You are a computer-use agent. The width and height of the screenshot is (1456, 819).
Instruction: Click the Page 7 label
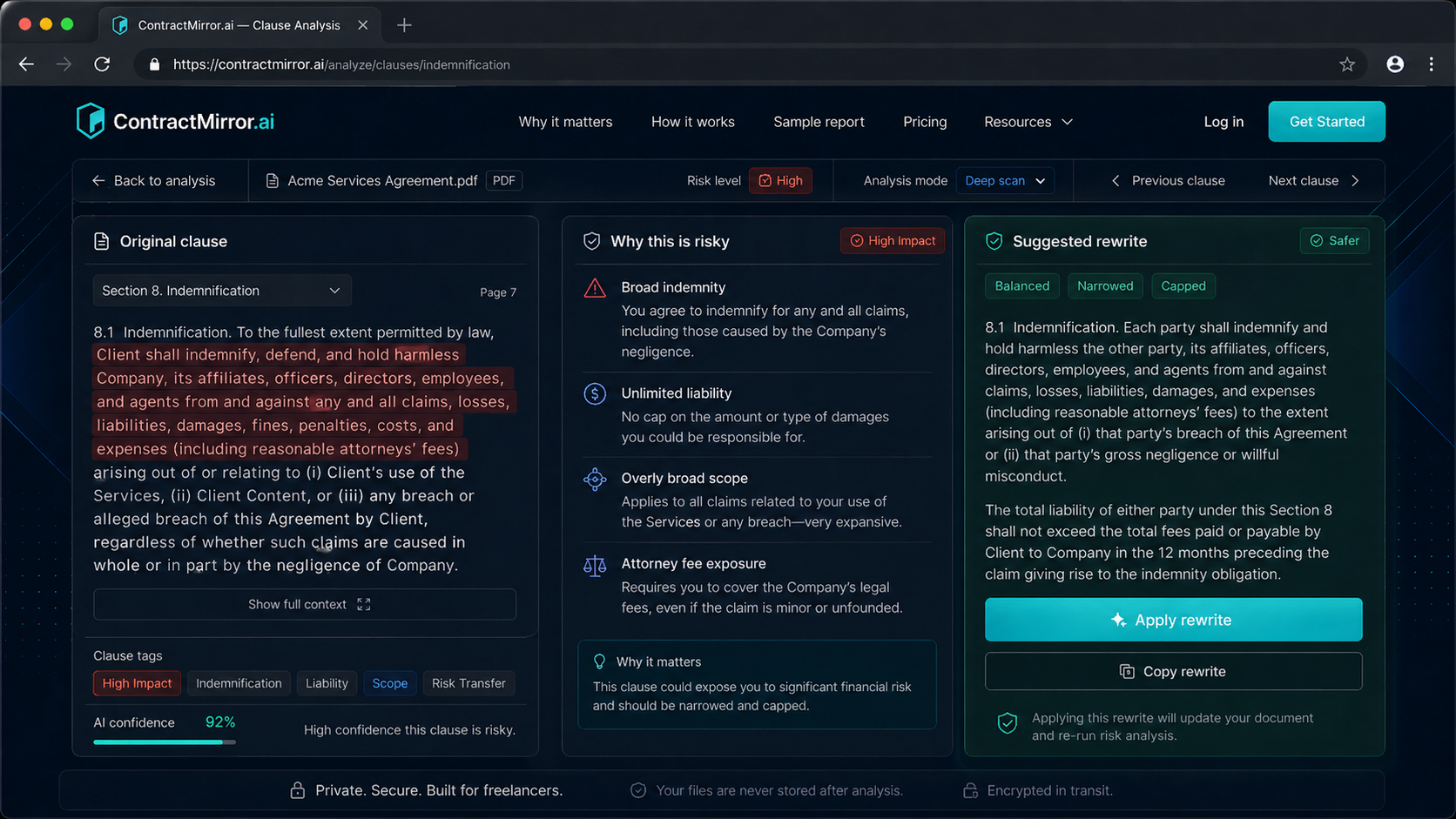[x=498, y=292]
